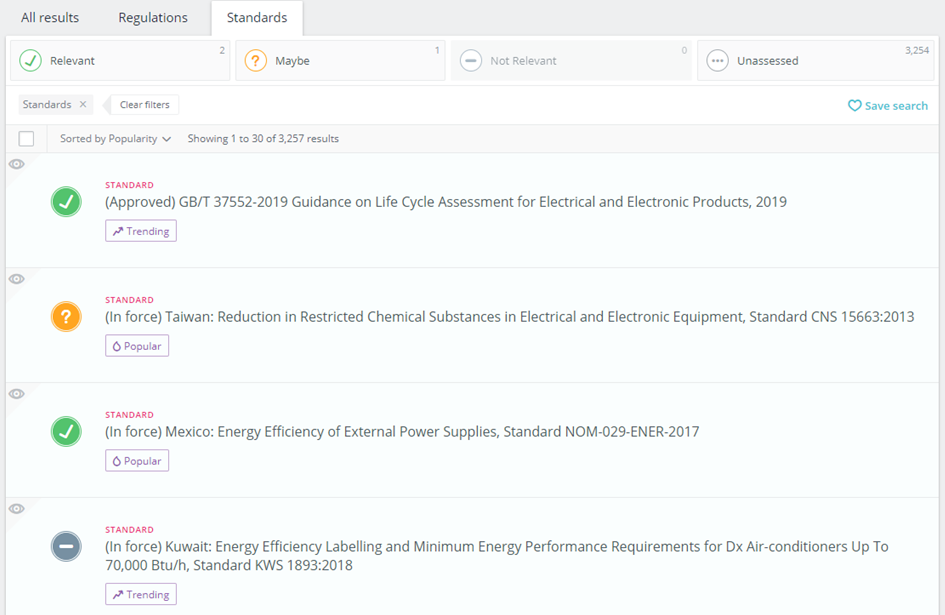Click the orange Maybe icon on the Taiwan standard
The image size is (945, 615).
tap(66, 316)
